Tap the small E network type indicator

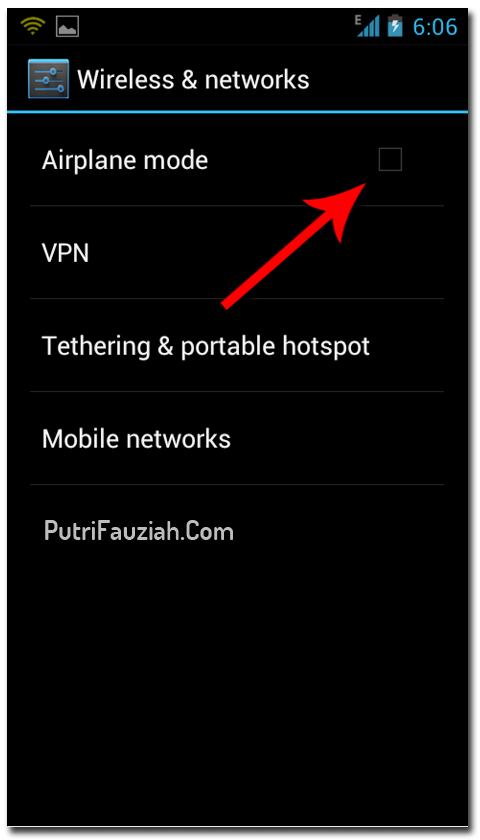click(x=358, y=20)
